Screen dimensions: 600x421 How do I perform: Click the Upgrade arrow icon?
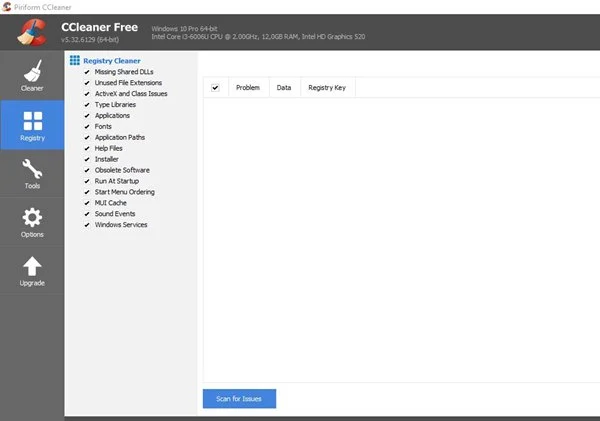(32, 266)
